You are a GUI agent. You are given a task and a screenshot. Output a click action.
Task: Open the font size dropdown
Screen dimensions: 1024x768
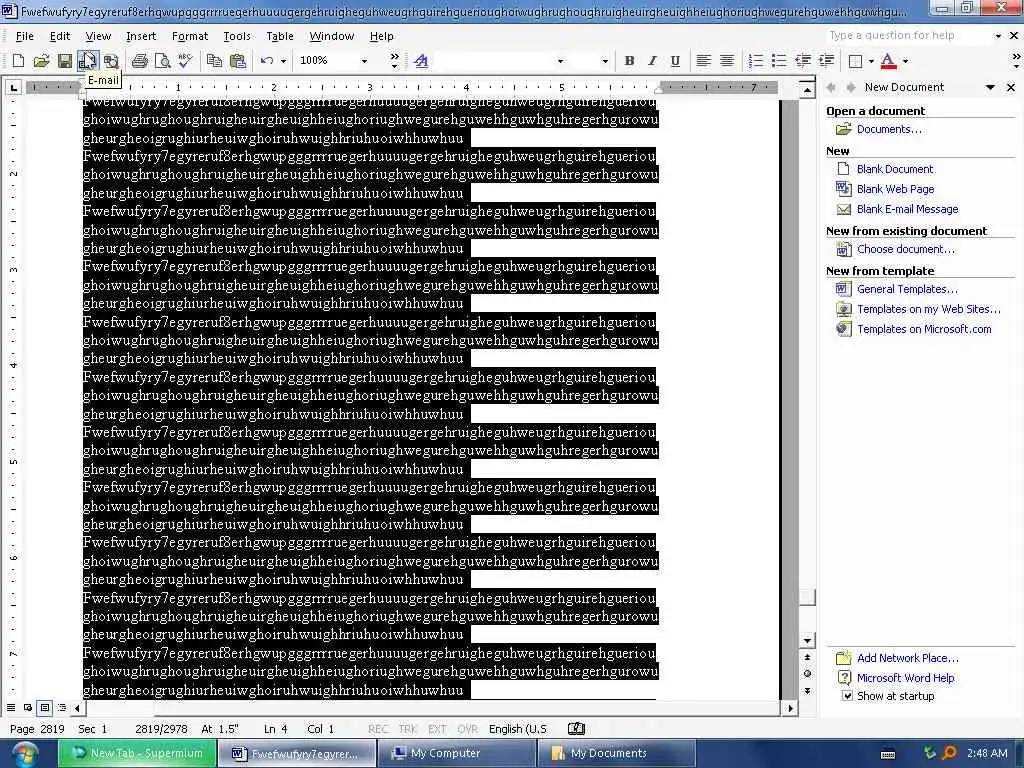[605, 61]
